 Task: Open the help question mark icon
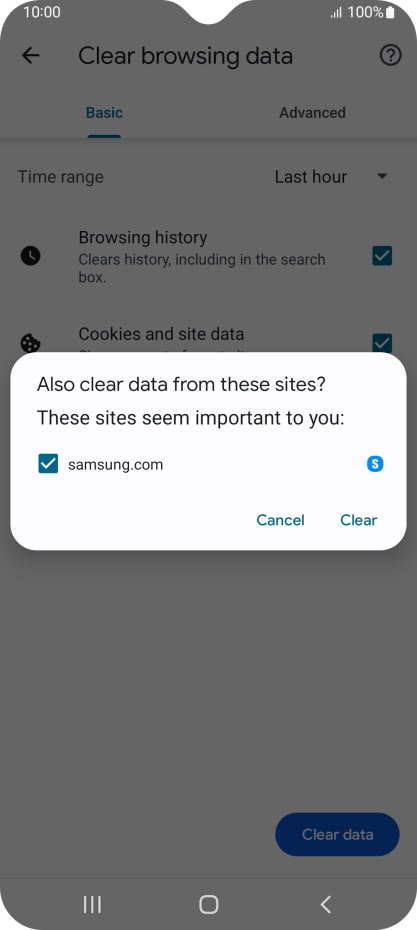pos(390,56)
